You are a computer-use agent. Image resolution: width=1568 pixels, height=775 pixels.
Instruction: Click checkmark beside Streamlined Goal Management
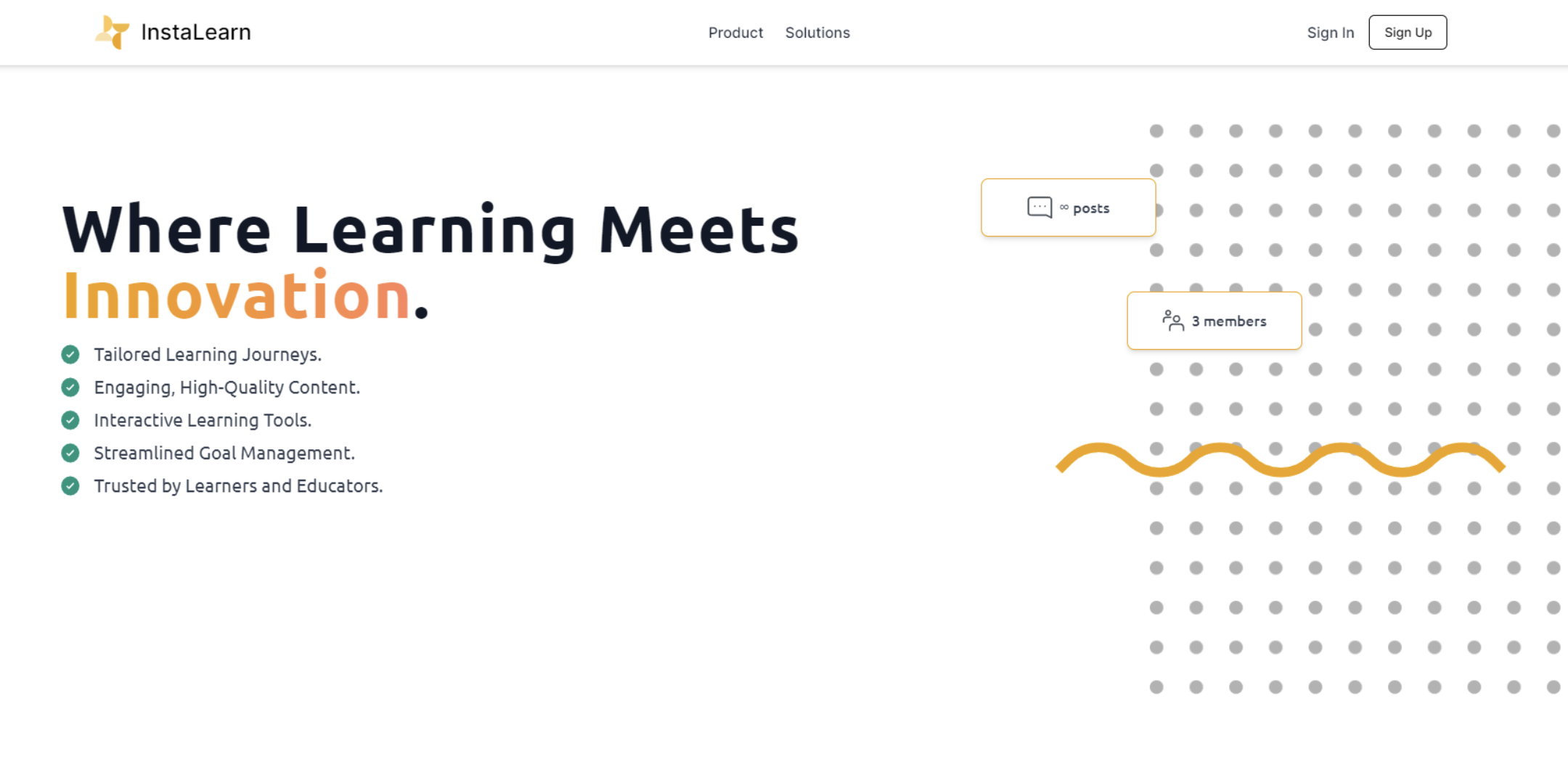(x=70, y=454)
